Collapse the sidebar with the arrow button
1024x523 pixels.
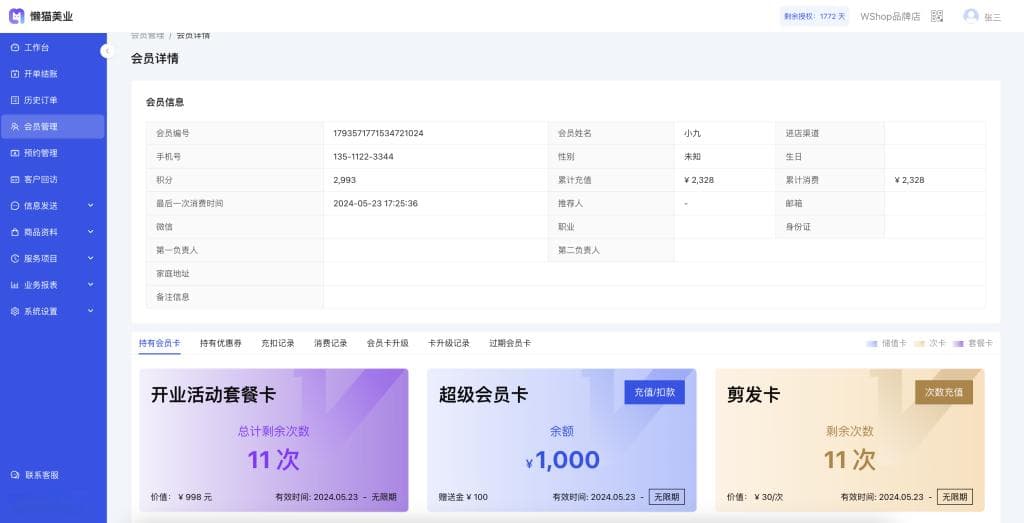point(107,51)
